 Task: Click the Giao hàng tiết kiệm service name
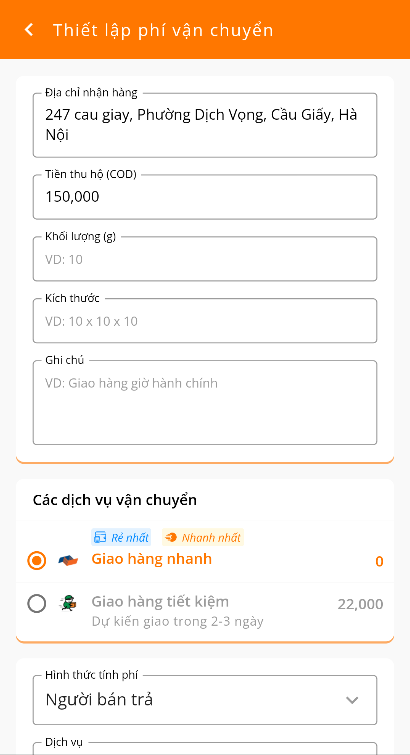(x=160, y=601)
